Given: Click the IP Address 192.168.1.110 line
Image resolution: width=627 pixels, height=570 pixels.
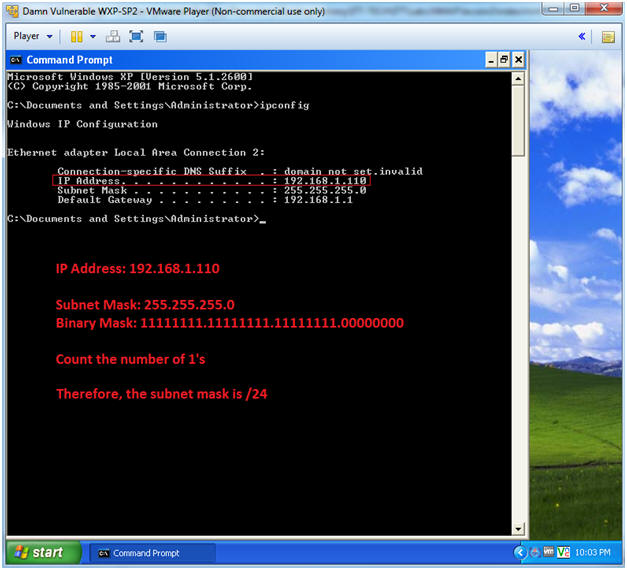Looking at the screenshot, I should (x=212, y=181).
